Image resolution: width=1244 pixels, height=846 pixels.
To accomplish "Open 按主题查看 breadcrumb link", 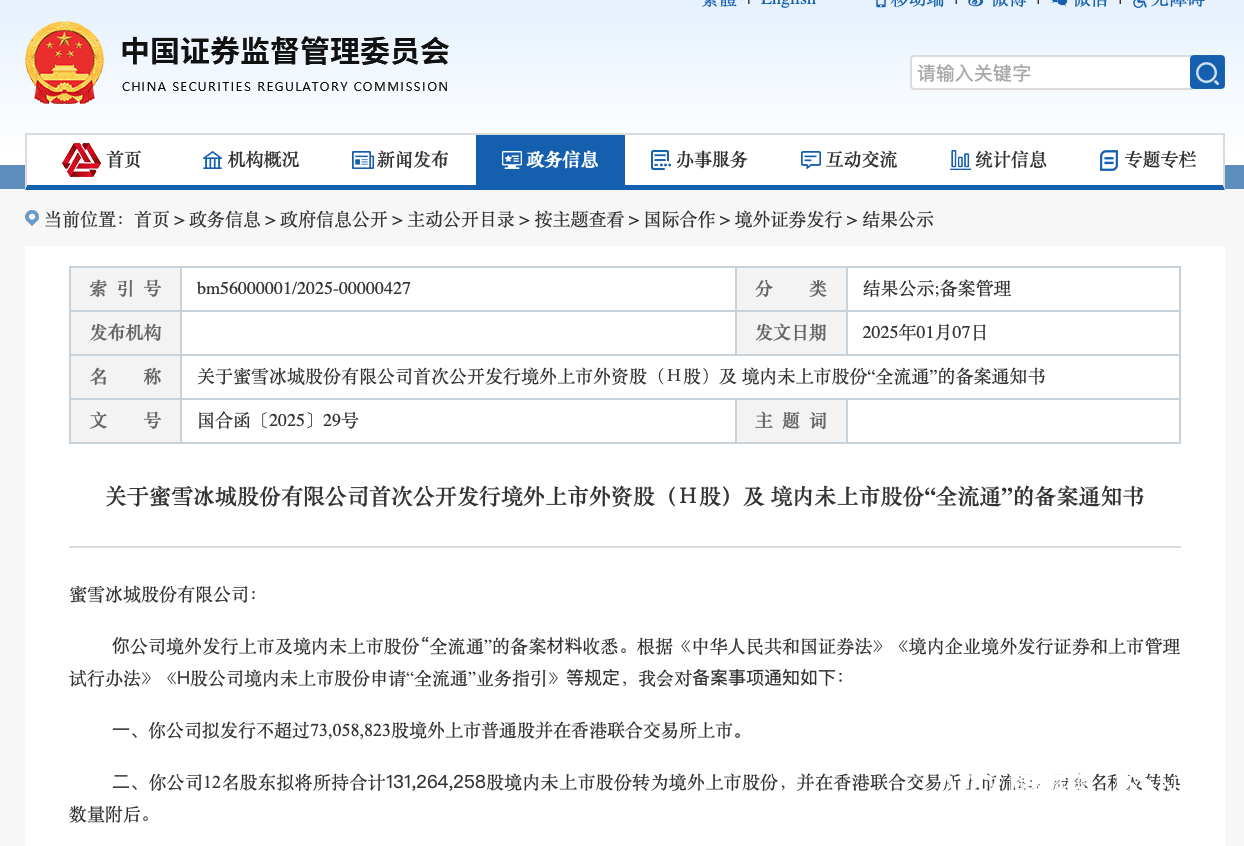I will click(579, 220).
